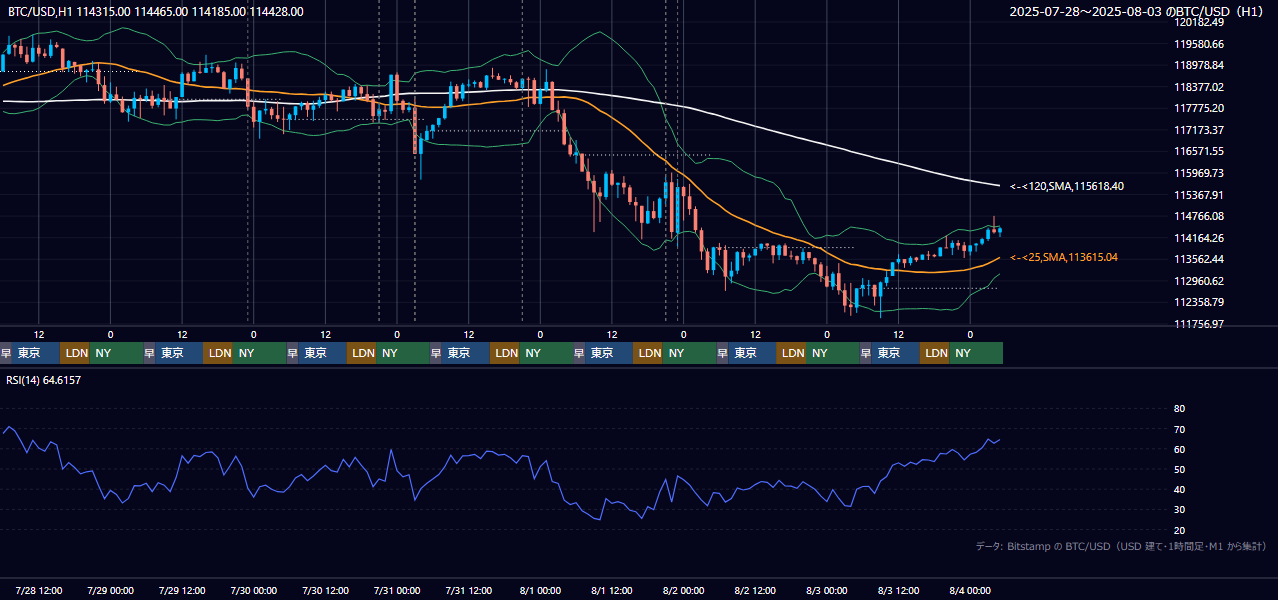1278x600 pixels.
Task: Click the RSI(14) 64.6157 indicator title
Action: pos(44,380)
